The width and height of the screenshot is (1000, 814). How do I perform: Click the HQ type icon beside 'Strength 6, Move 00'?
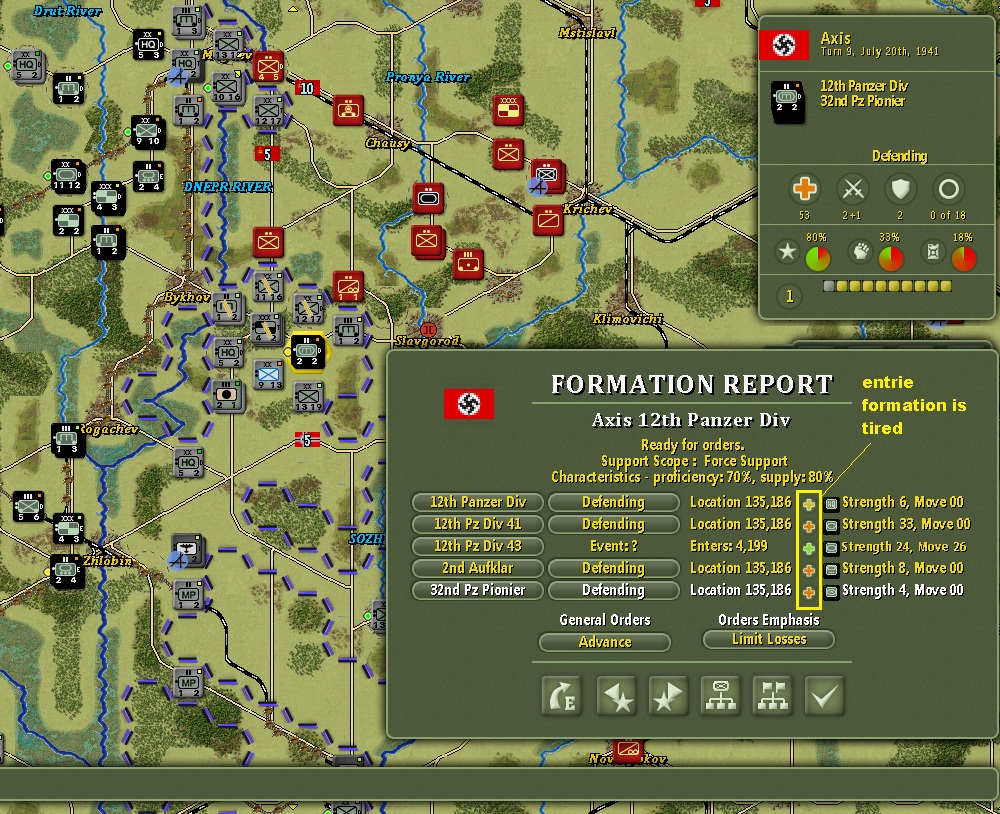[831, 504]
